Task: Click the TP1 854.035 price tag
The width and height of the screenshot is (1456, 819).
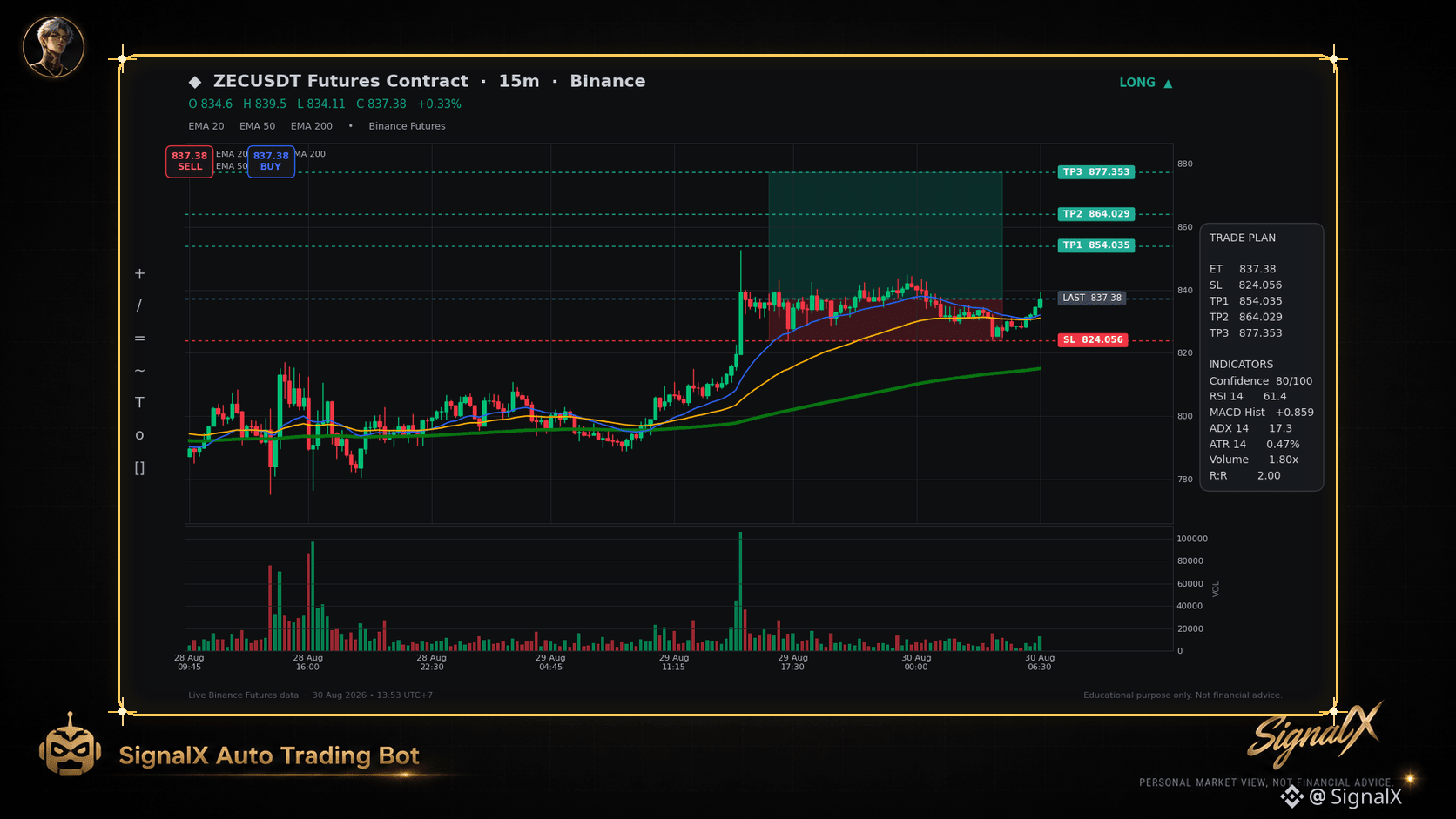Action: coord(1096,245)
